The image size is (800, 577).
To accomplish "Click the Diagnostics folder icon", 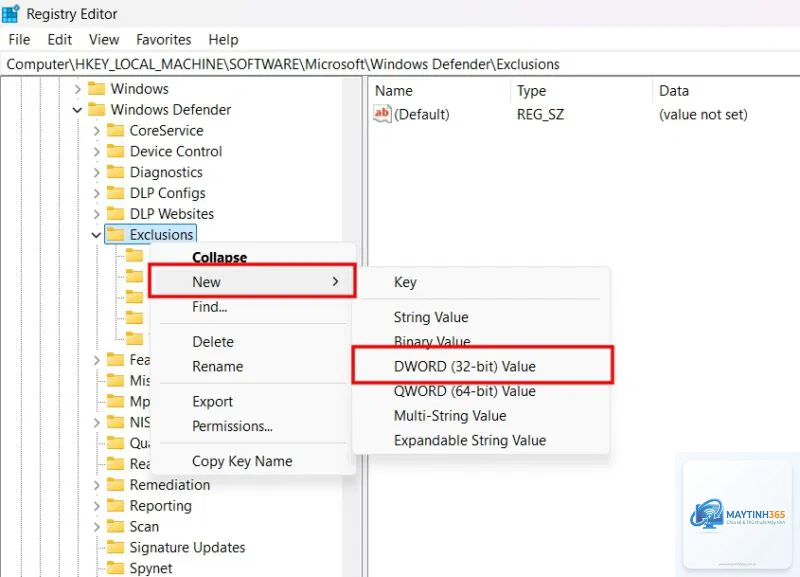I will click(115, 172).
